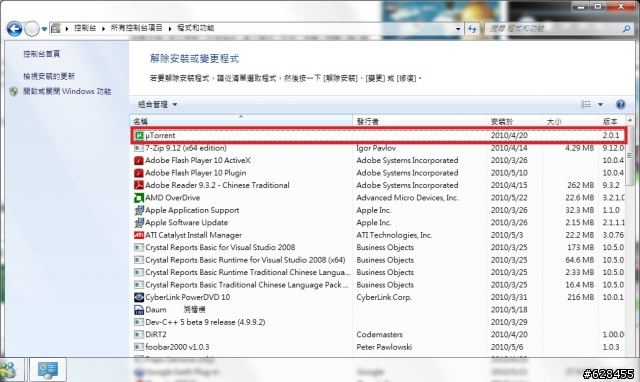
Task: Click ATI Technologies, Inc. publisher cell
Action: point(394,235)
